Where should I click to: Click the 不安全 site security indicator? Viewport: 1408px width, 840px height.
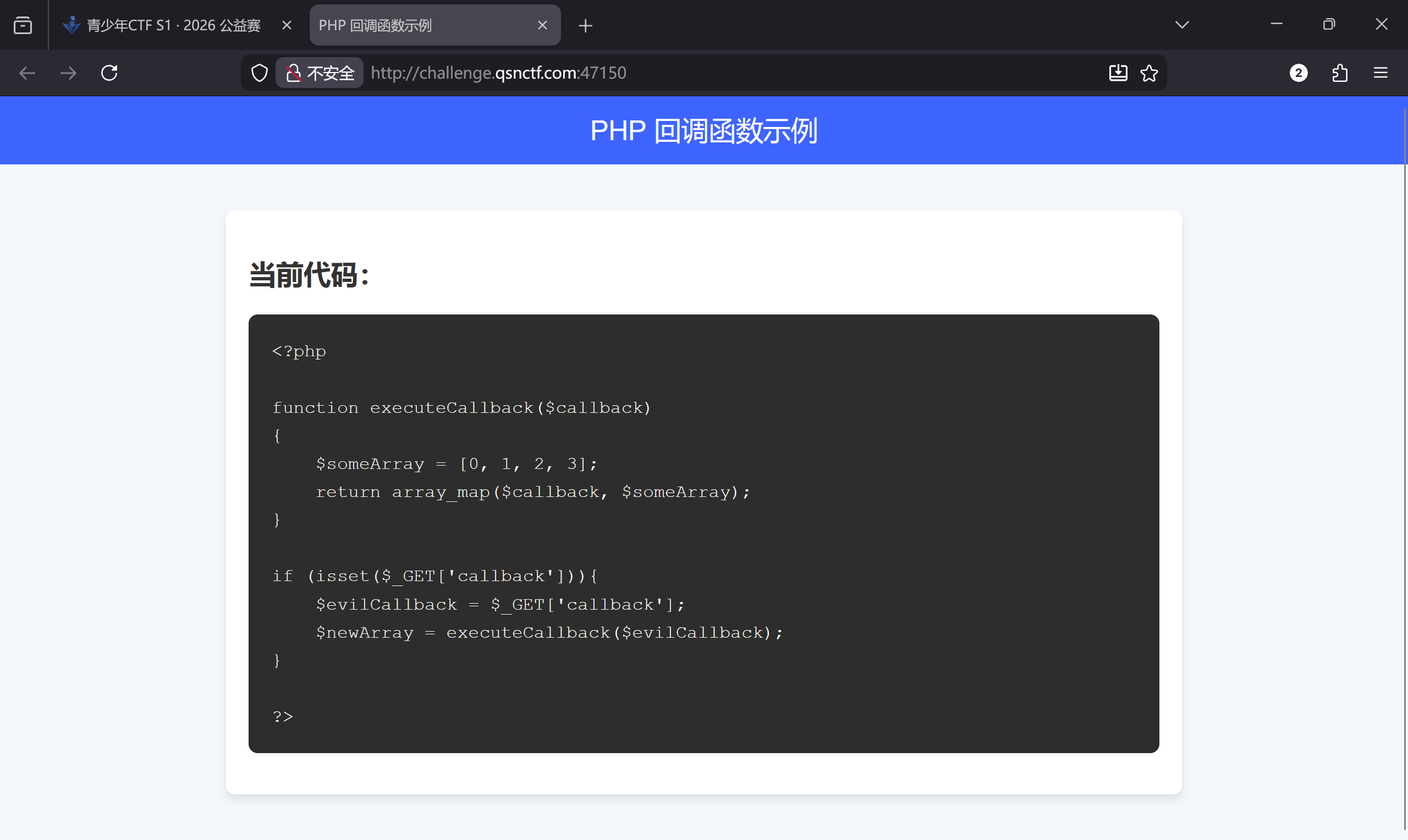point(320,73)
